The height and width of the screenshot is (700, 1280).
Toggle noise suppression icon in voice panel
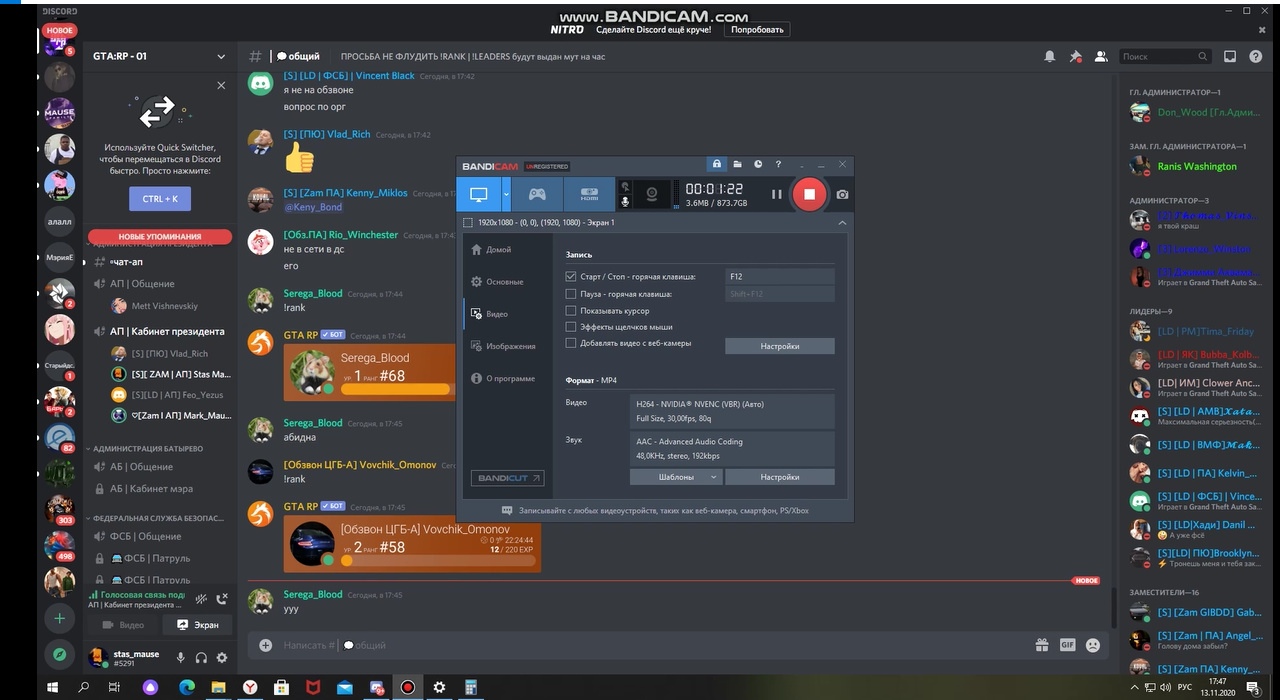[x=201, y=599]
